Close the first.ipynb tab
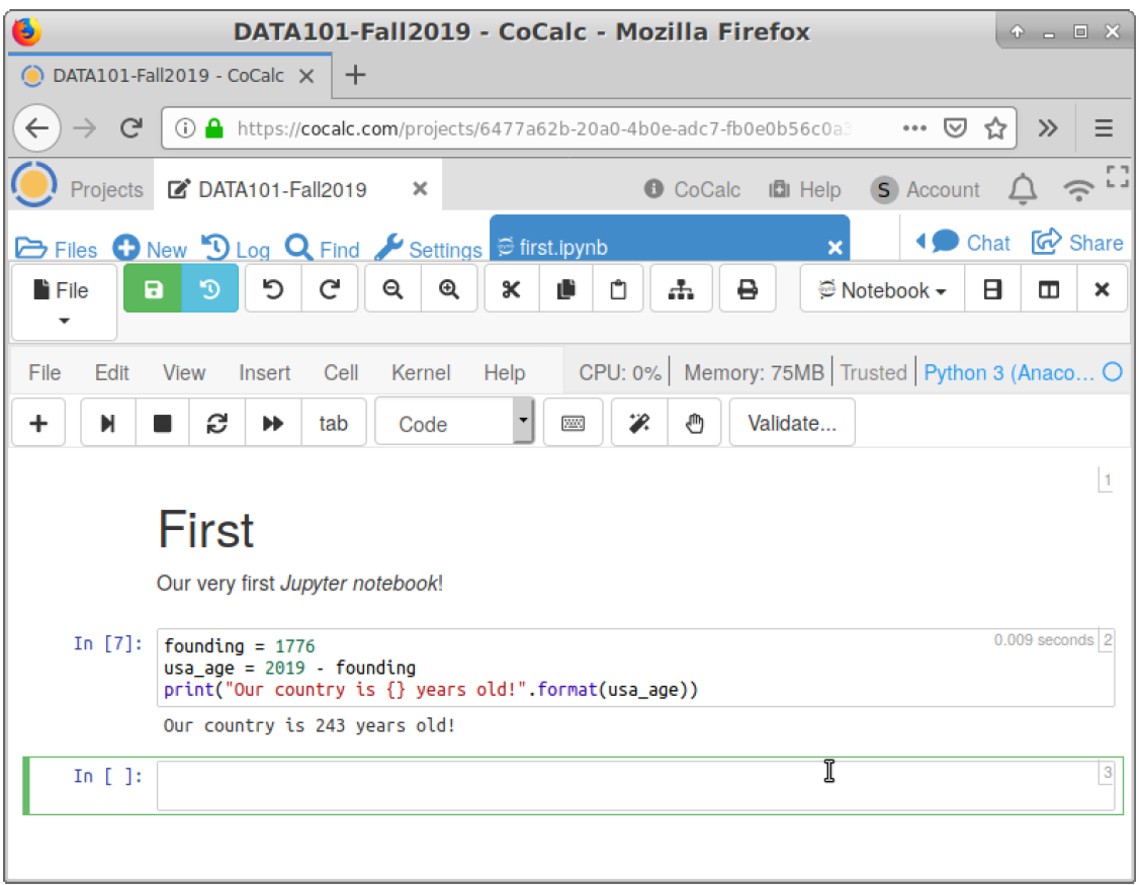 click(x=835, y=247)
